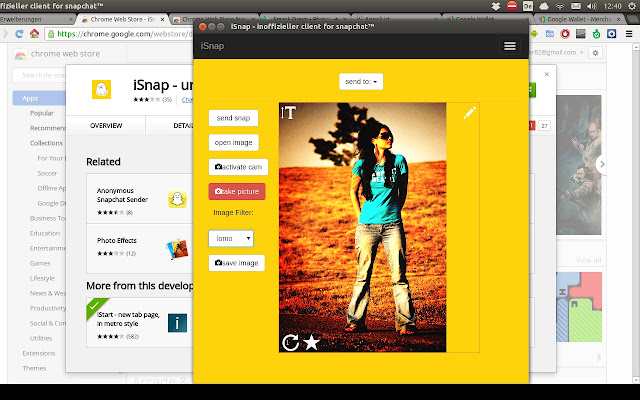Switch to the 'Erweiterungen' Chrome tab
Screen dimensions: 640x400
[35, 19]
